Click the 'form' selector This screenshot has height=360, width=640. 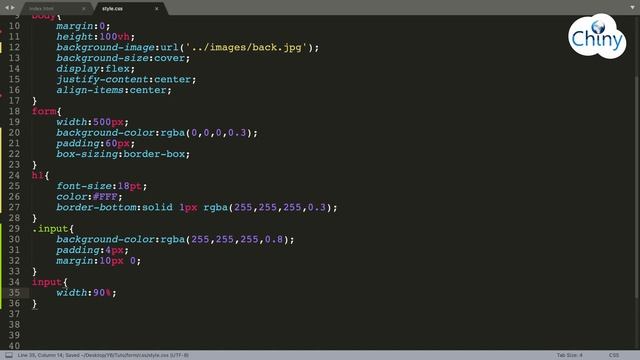click(44, 111)
